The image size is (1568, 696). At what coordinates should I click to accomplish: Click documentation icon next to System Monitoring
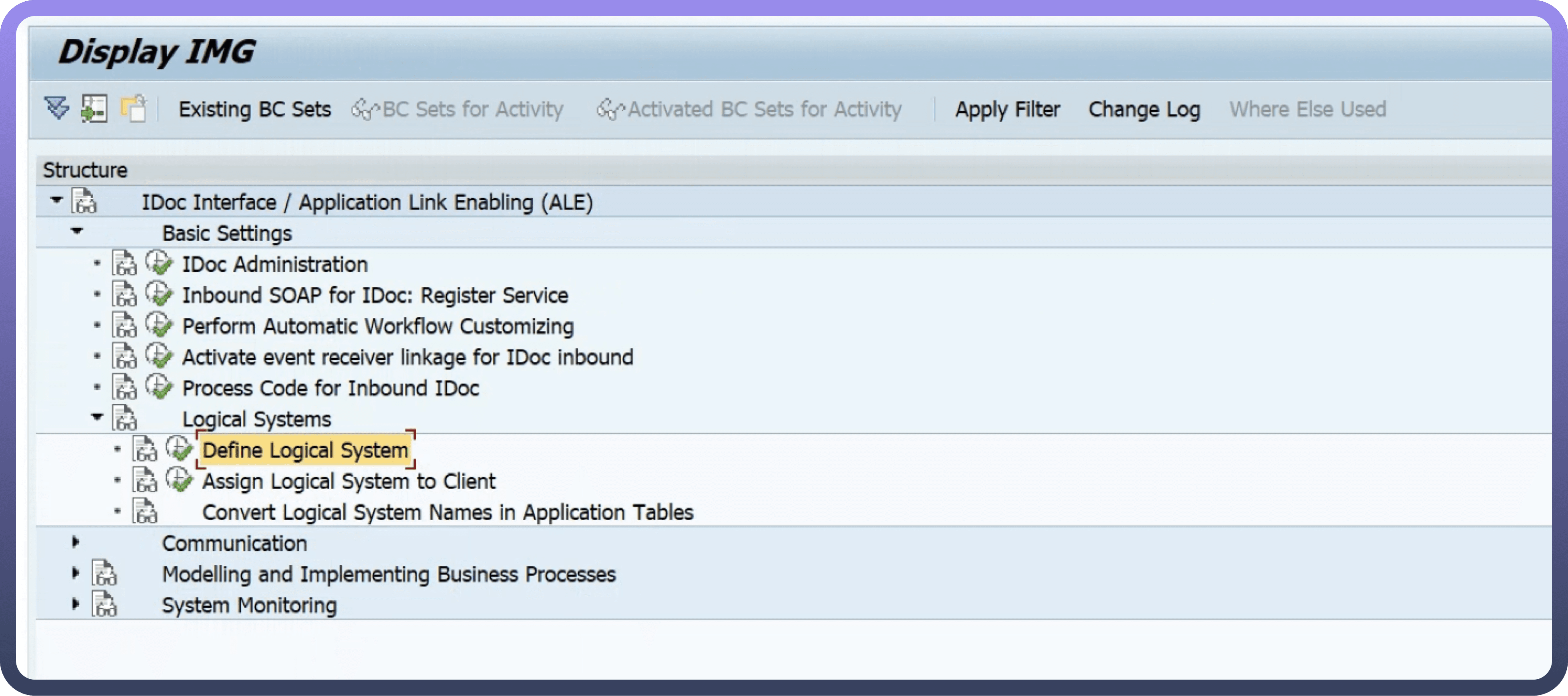pos(105,605)
